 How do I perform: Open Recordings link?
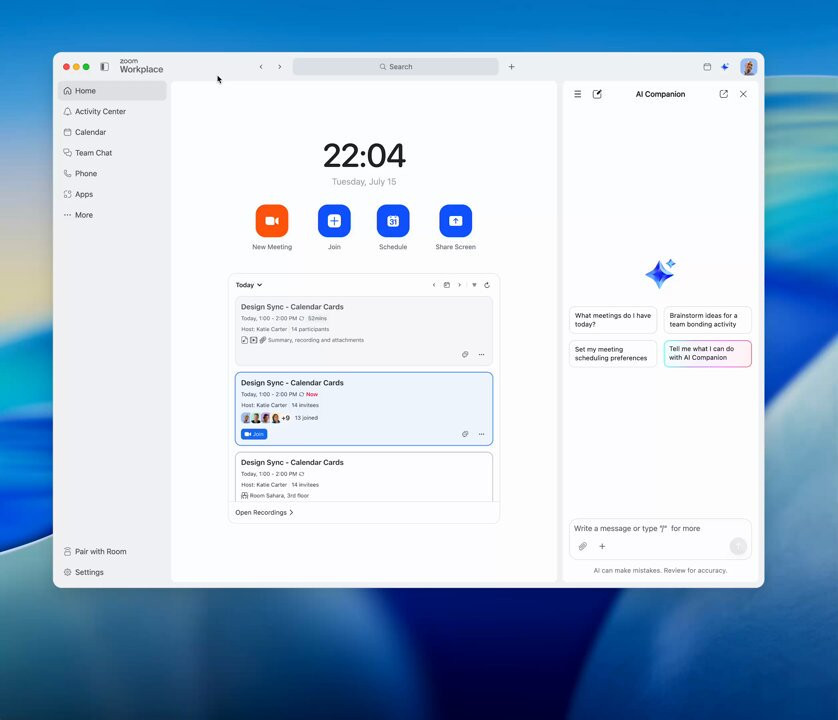pos(264,512)
